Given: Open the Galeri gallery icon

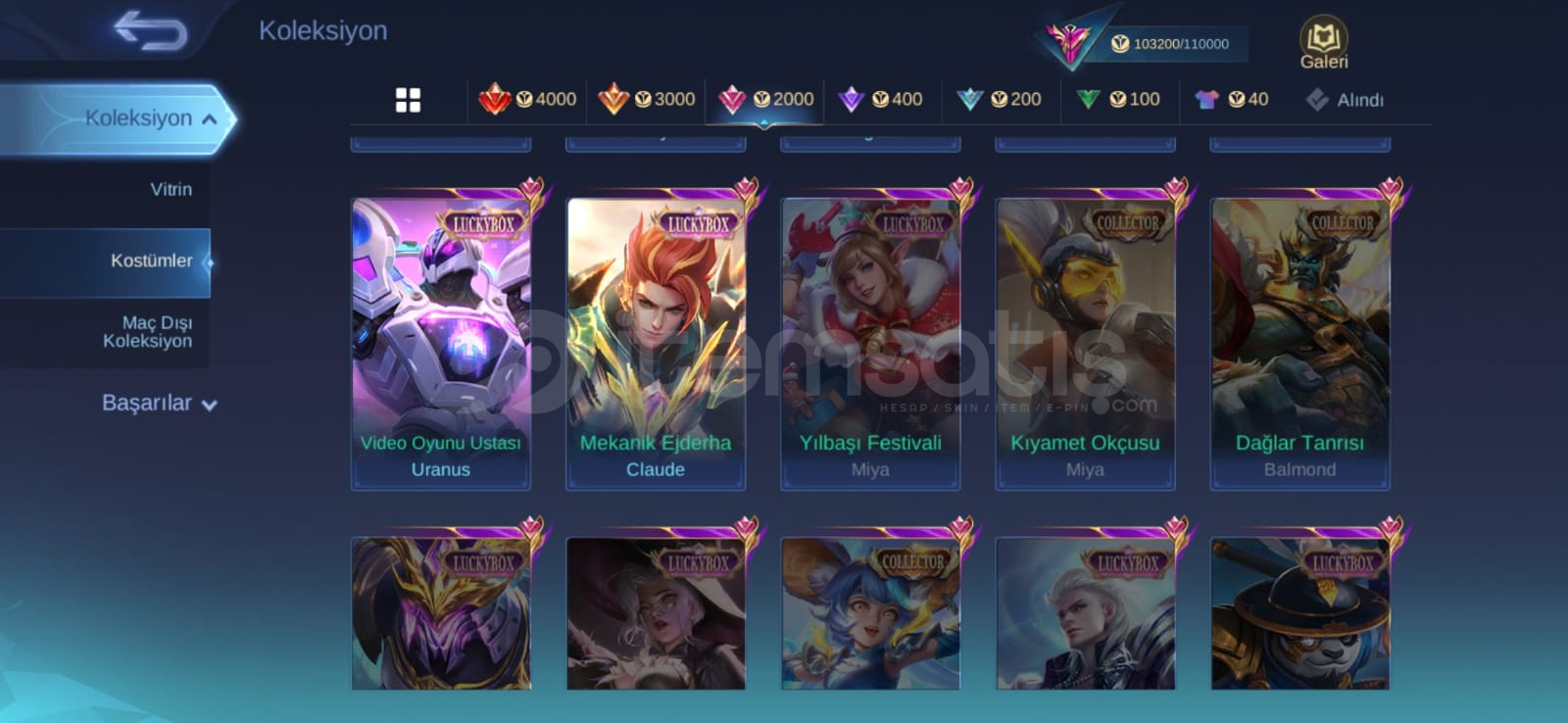Looking at the screenshot, I should (1323, 43).
